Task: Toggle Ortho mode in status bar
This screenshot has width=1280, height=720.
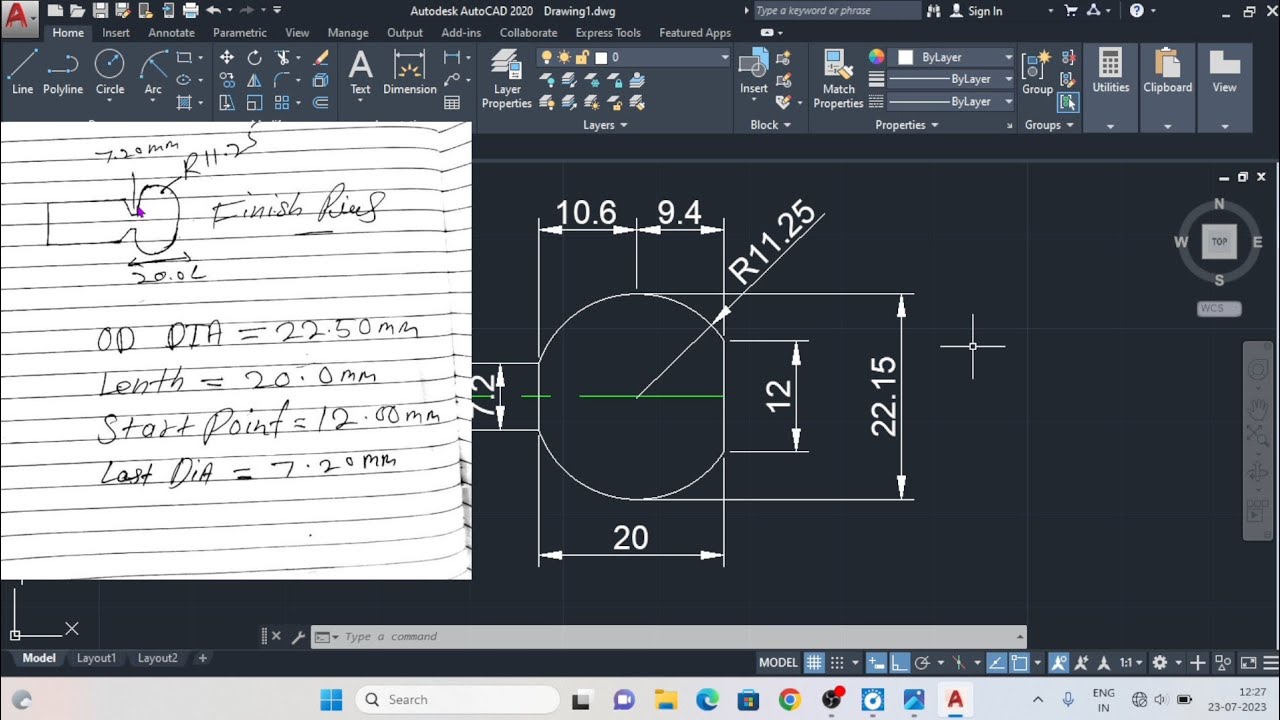Action: tap(900, 662)
